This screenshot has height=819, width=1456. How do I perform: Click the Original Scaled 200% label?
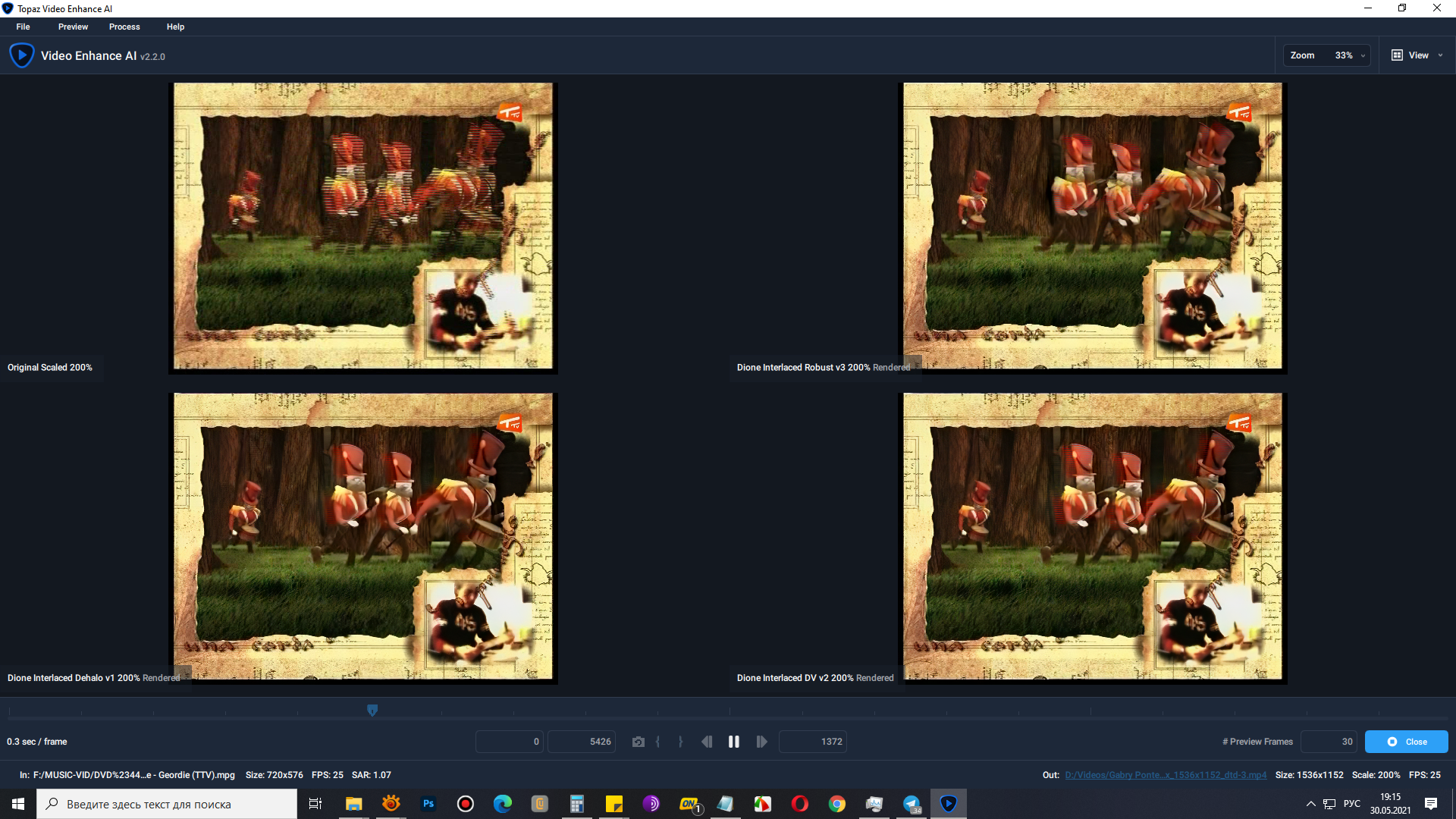click(50, 368)
